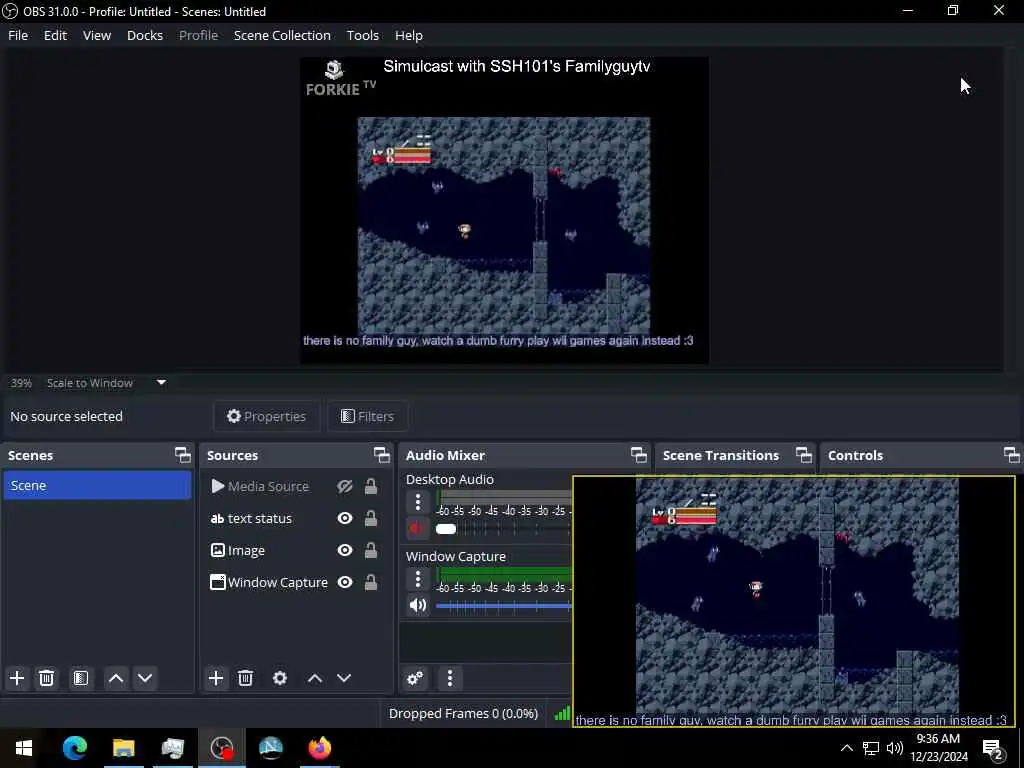The image size is (1024, 768).
Task: Delete selected source with trash icon
Action: tap(246, 678)
